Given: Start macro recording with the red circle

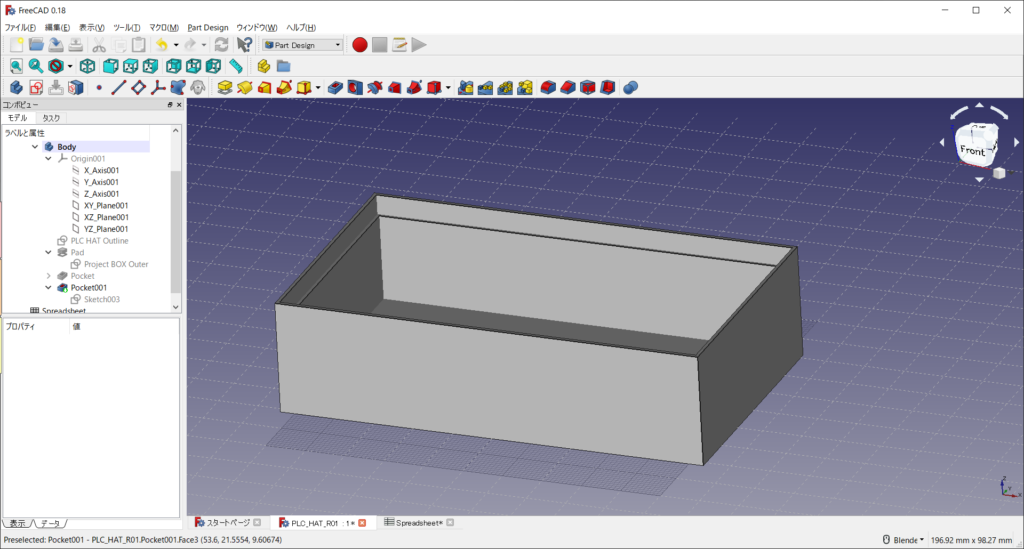Looking at the screenshot, I should pos(360,45).
